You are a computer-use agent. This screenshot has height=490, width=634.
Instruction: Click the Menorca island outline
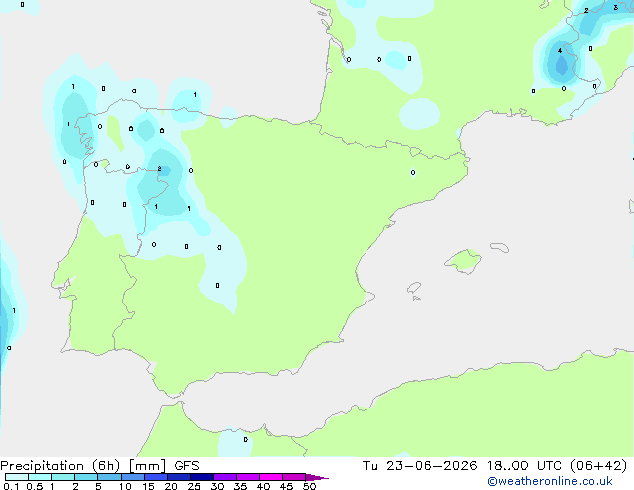(499, 247)
